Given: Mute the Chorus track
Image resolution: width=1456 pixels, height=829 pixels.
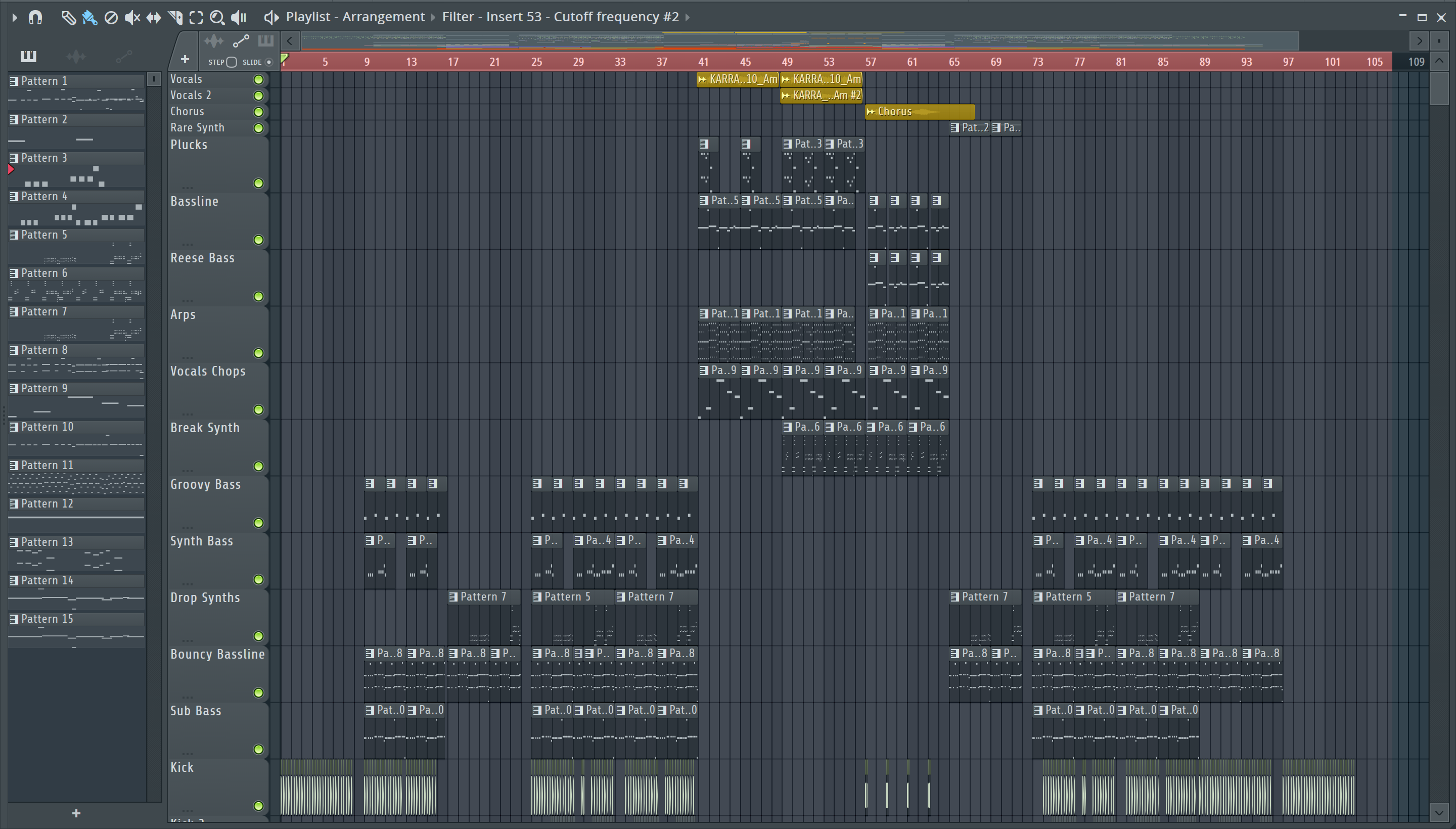Looking at the screenshot, I should (258, 112).
